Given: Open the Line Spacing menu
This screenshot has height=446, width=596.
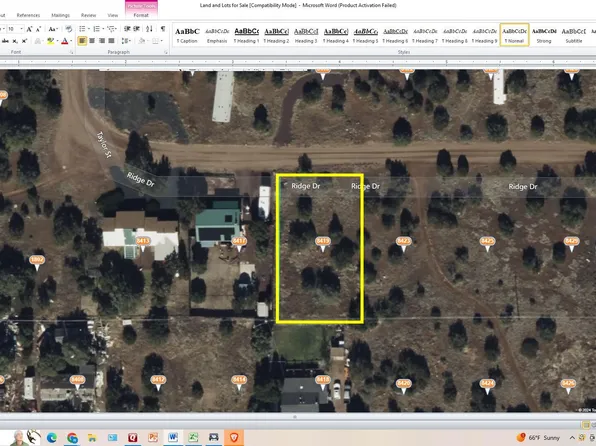Looking at the screenshot, I should [126, 41].
